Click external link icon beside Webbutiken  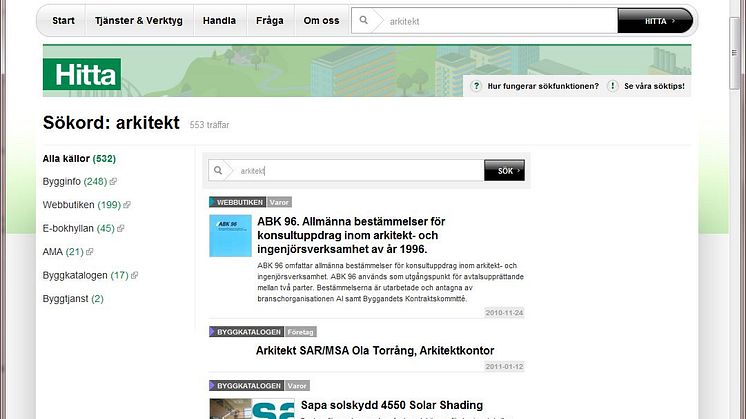(127, 205)
